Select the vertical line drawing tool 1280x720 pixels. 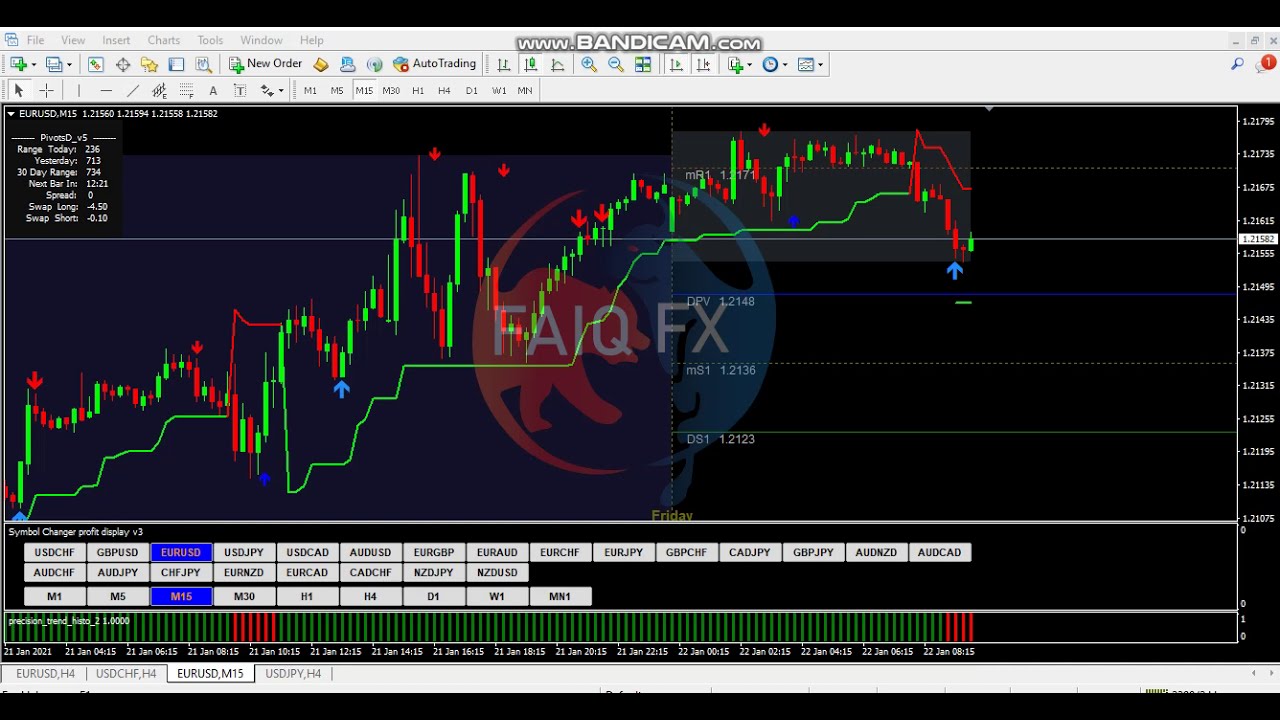(78, 90)
